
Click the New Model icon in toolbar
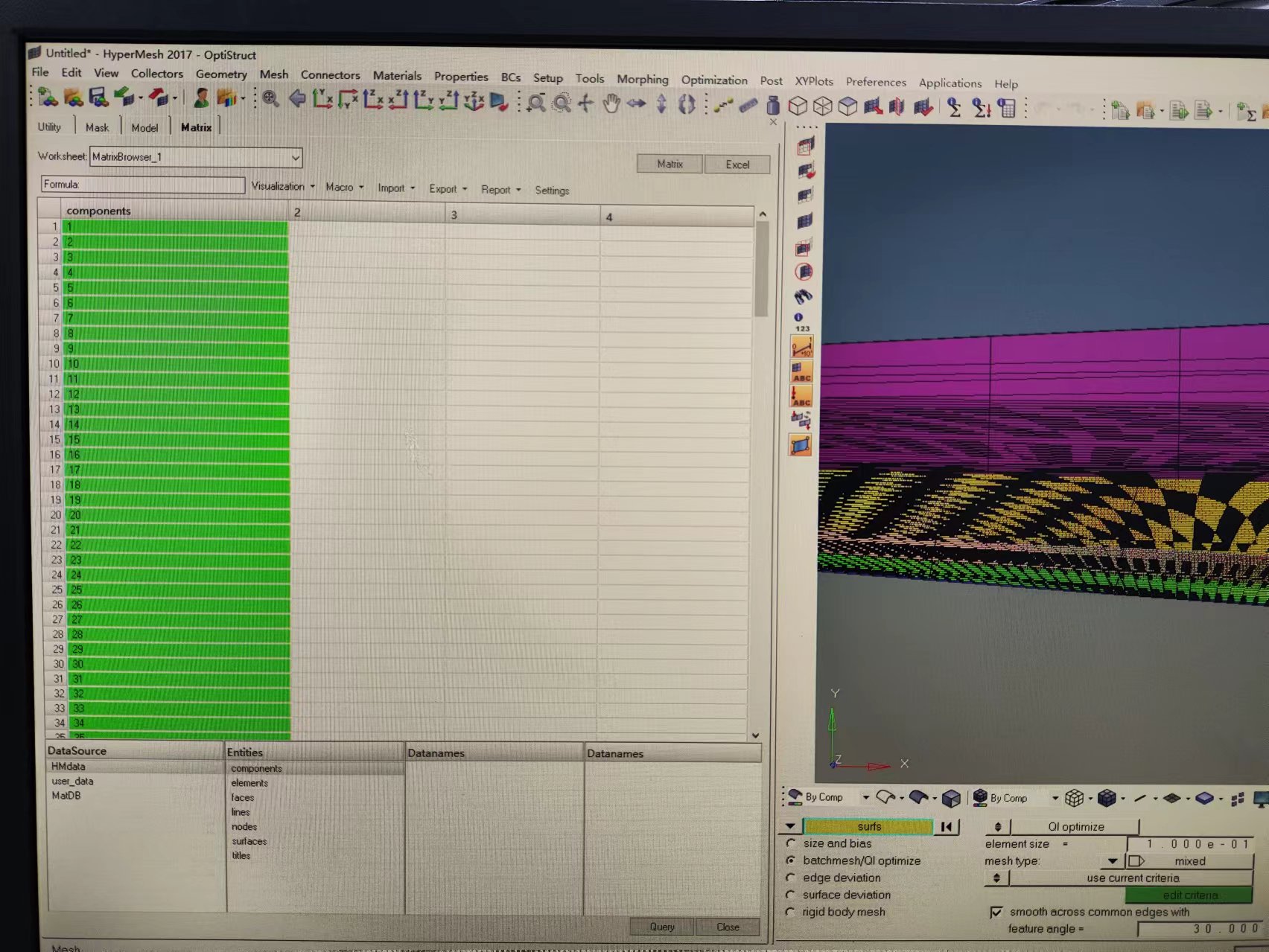48,97
